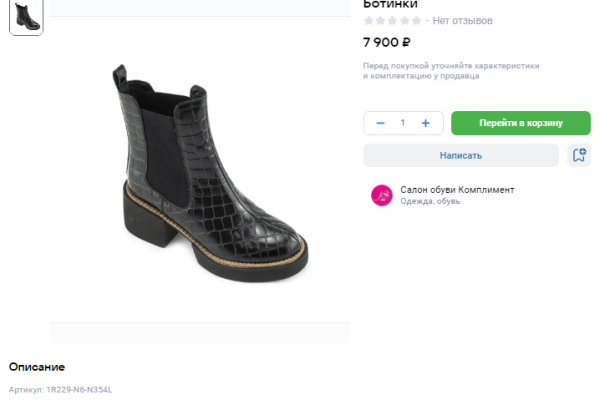Click the 'Нет отзывов' reviews link
The height and width of the screenshot is (400, 600).
click(x=462, y=21)
